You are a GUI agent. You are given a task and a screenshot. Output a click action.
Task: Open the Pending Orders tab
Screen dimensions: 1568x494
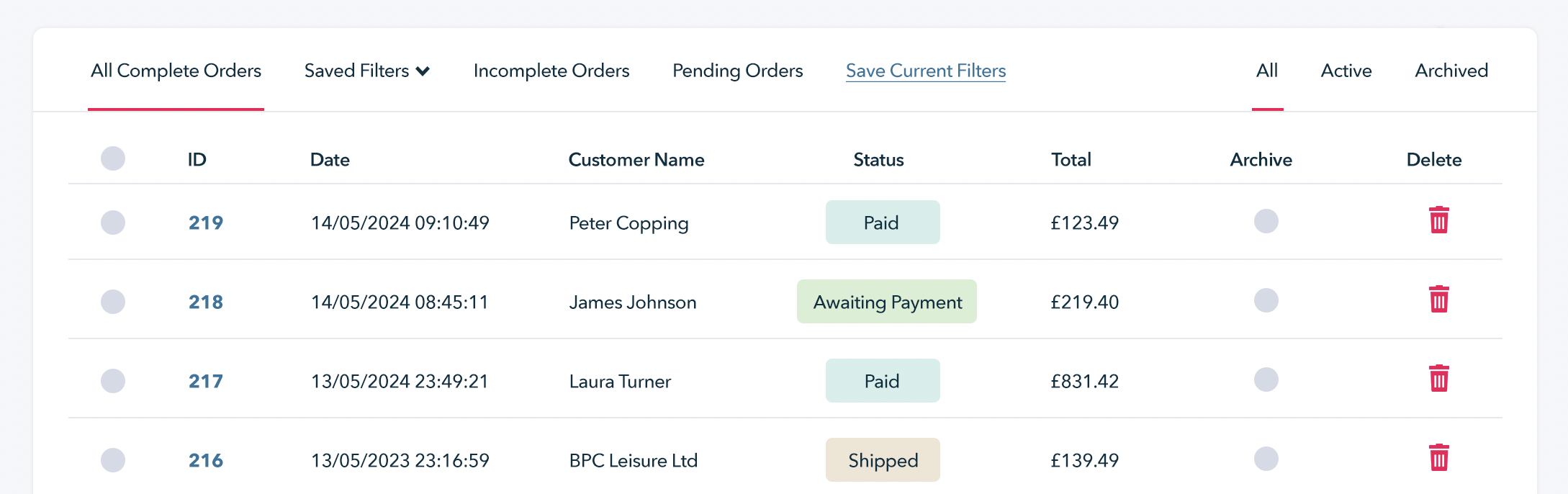click(737, 71)
